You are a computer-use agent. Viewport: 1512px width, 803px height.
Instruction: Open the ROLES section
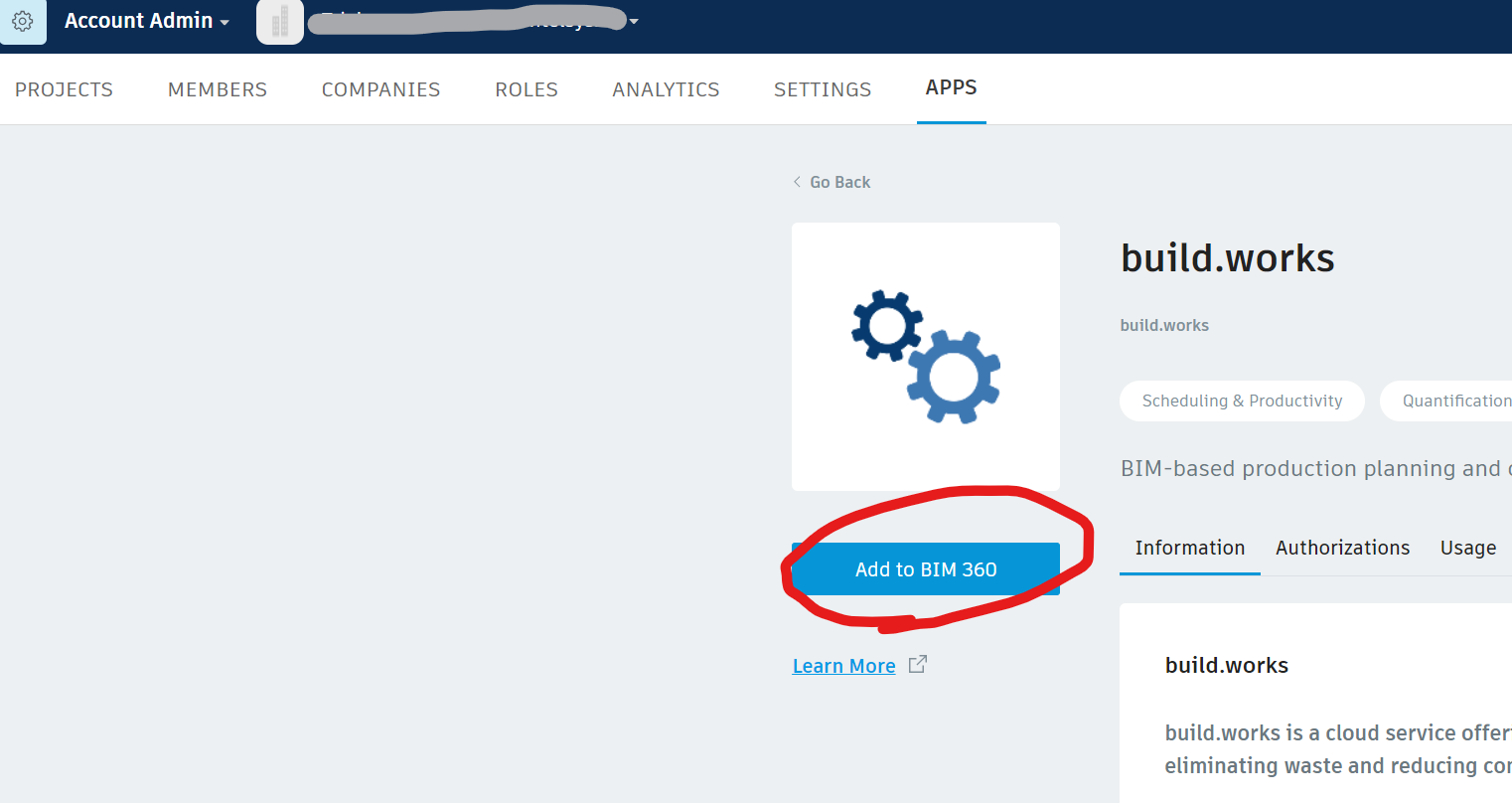pos(526,88)
